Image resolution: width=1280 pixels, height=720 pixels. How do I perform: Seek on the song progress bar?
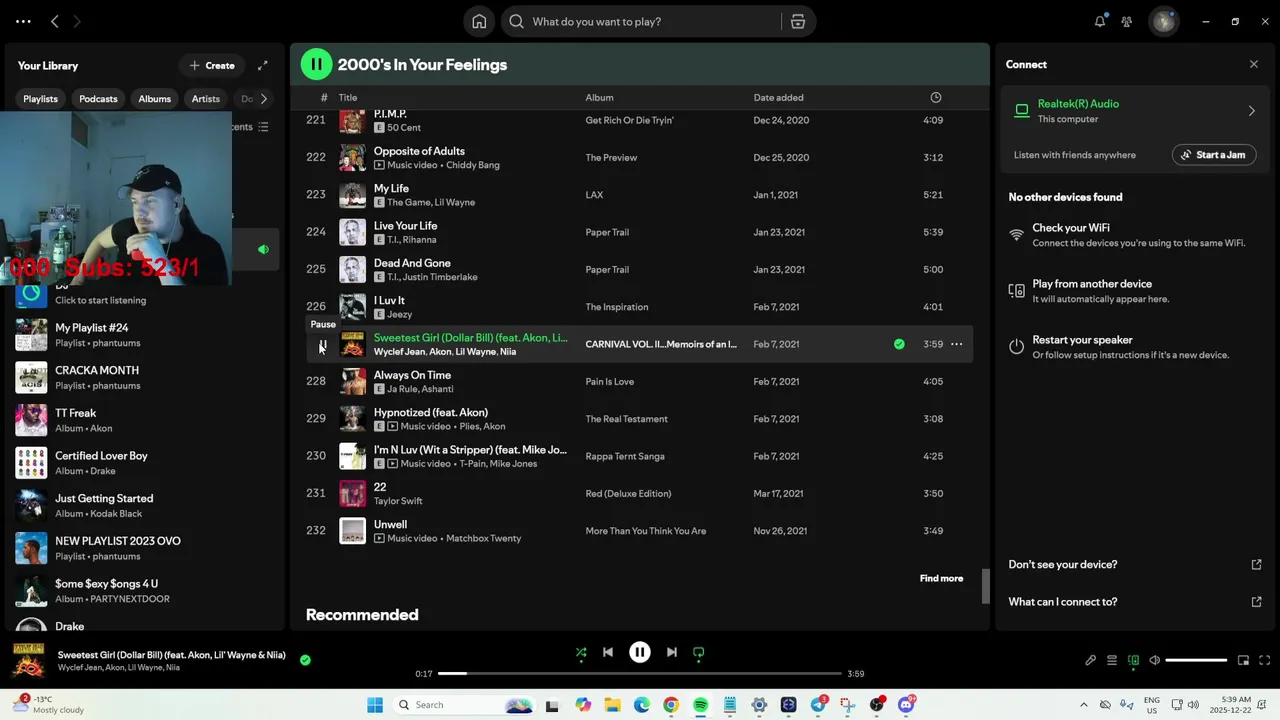click(x=640, y=673)
